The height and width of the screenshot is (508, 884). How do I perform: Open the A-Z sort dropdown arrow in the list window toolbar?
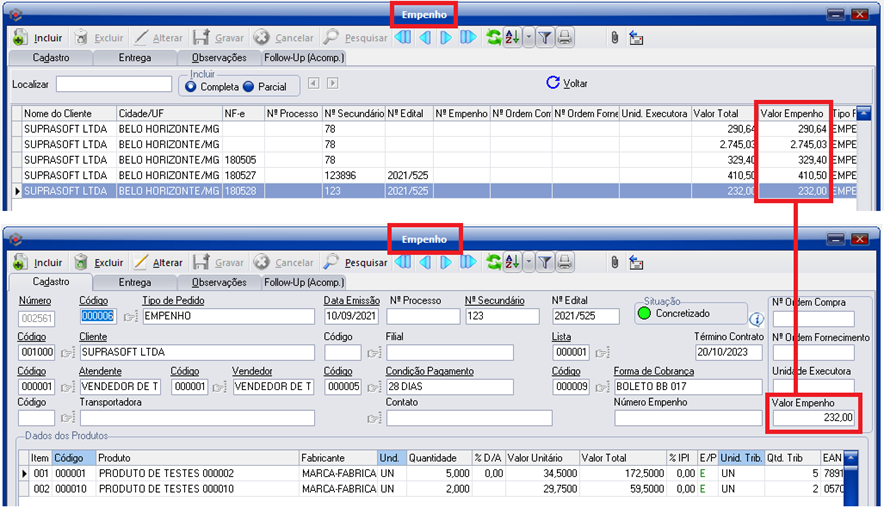[x=528, y=38]
